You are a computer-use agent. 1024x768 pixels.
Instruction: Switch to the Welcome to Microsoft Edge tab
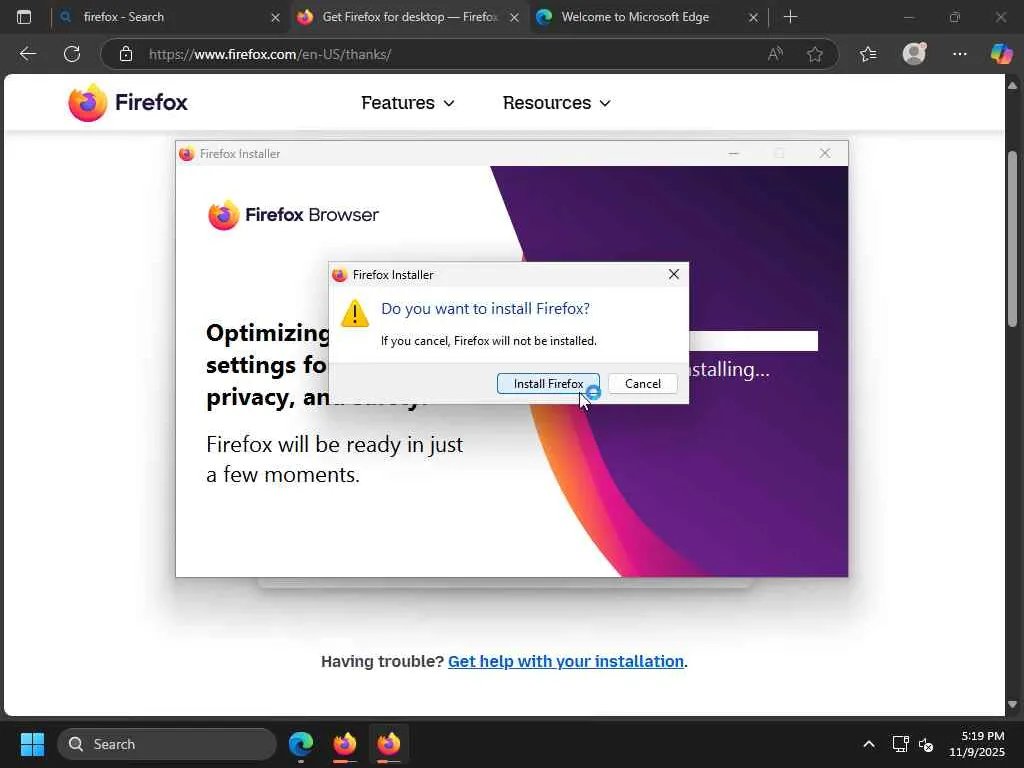pos(647,17)
